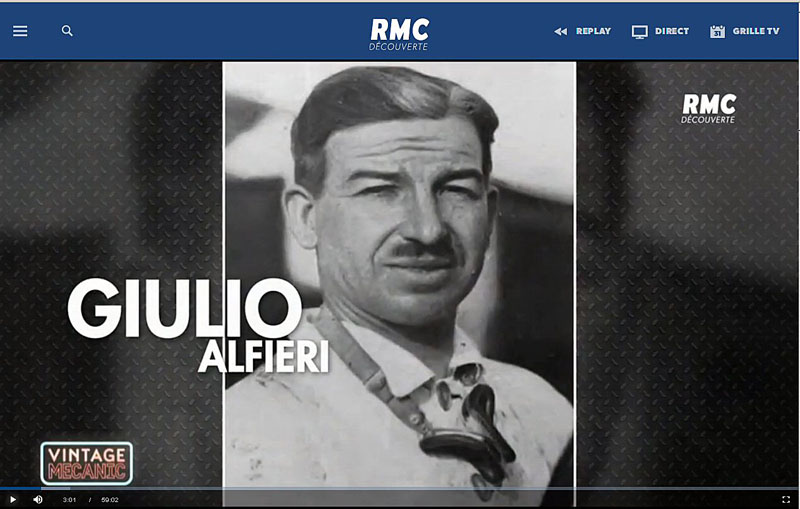Seek using the video progress bar
This screenshot has width=800, height=509.
coord(400,488)
